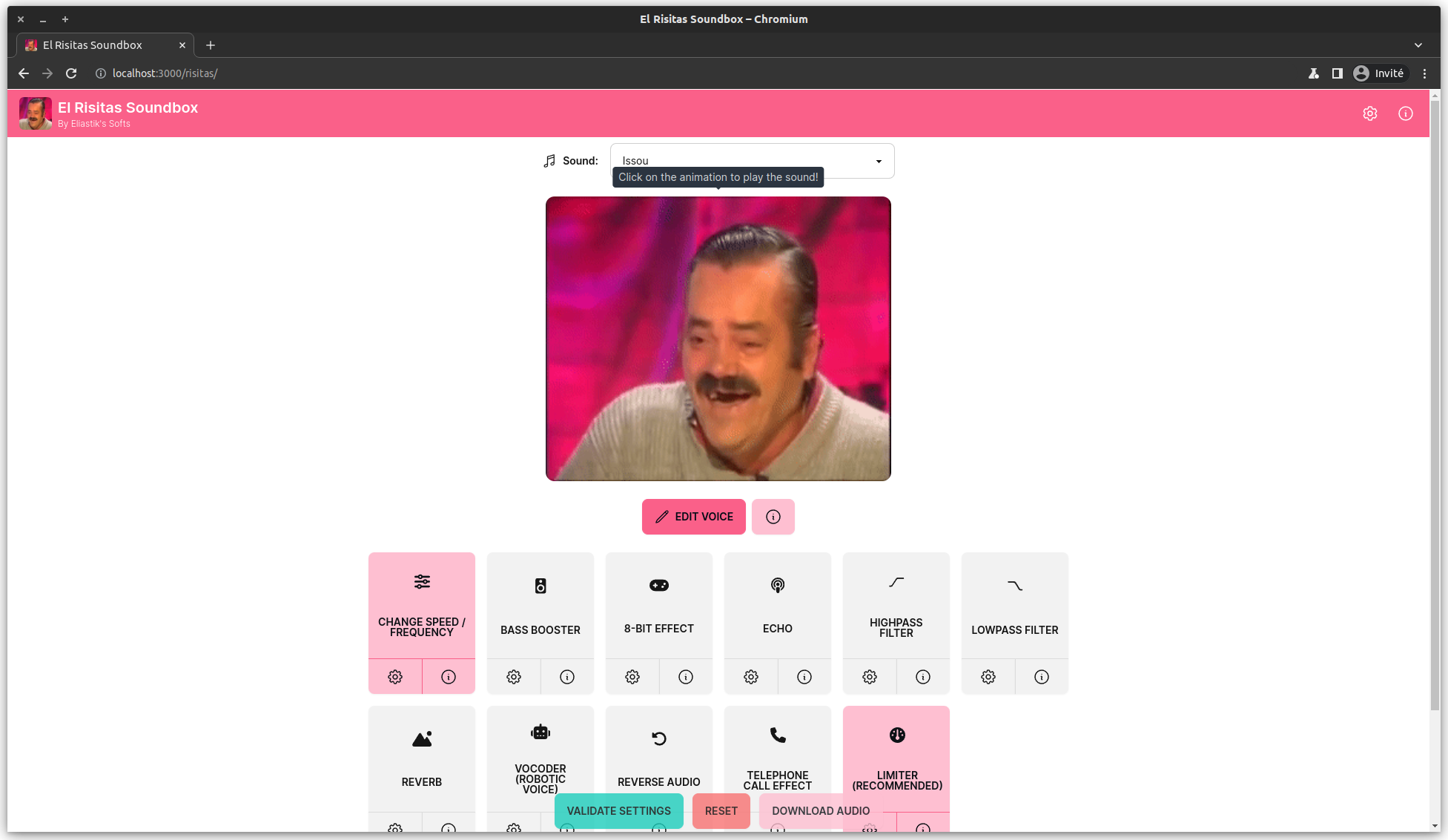Screen dimensions: 1448x840
Task: Open Change Speed / Frequency settings gear
Action: (394, 676)
